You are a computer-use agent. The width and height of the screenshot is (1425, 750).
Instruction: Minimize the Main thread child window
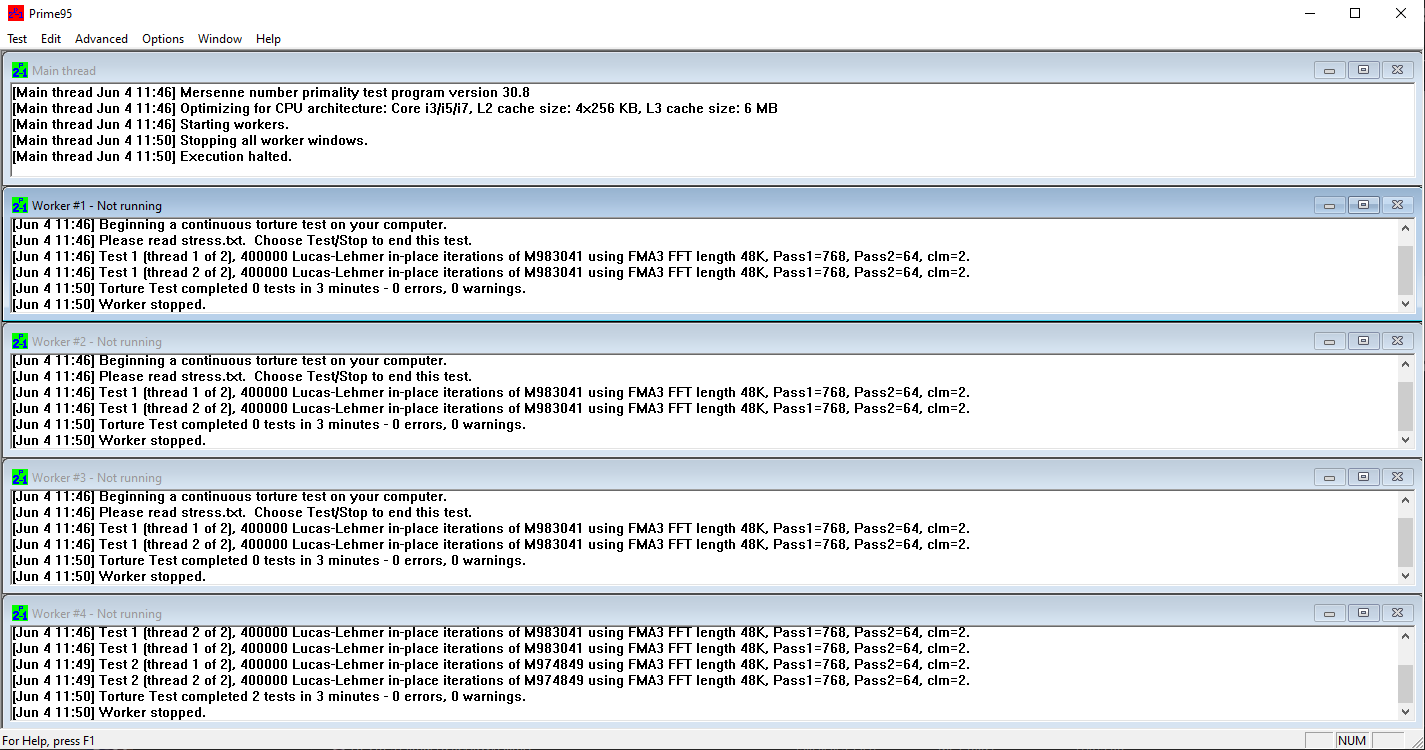1329,70
